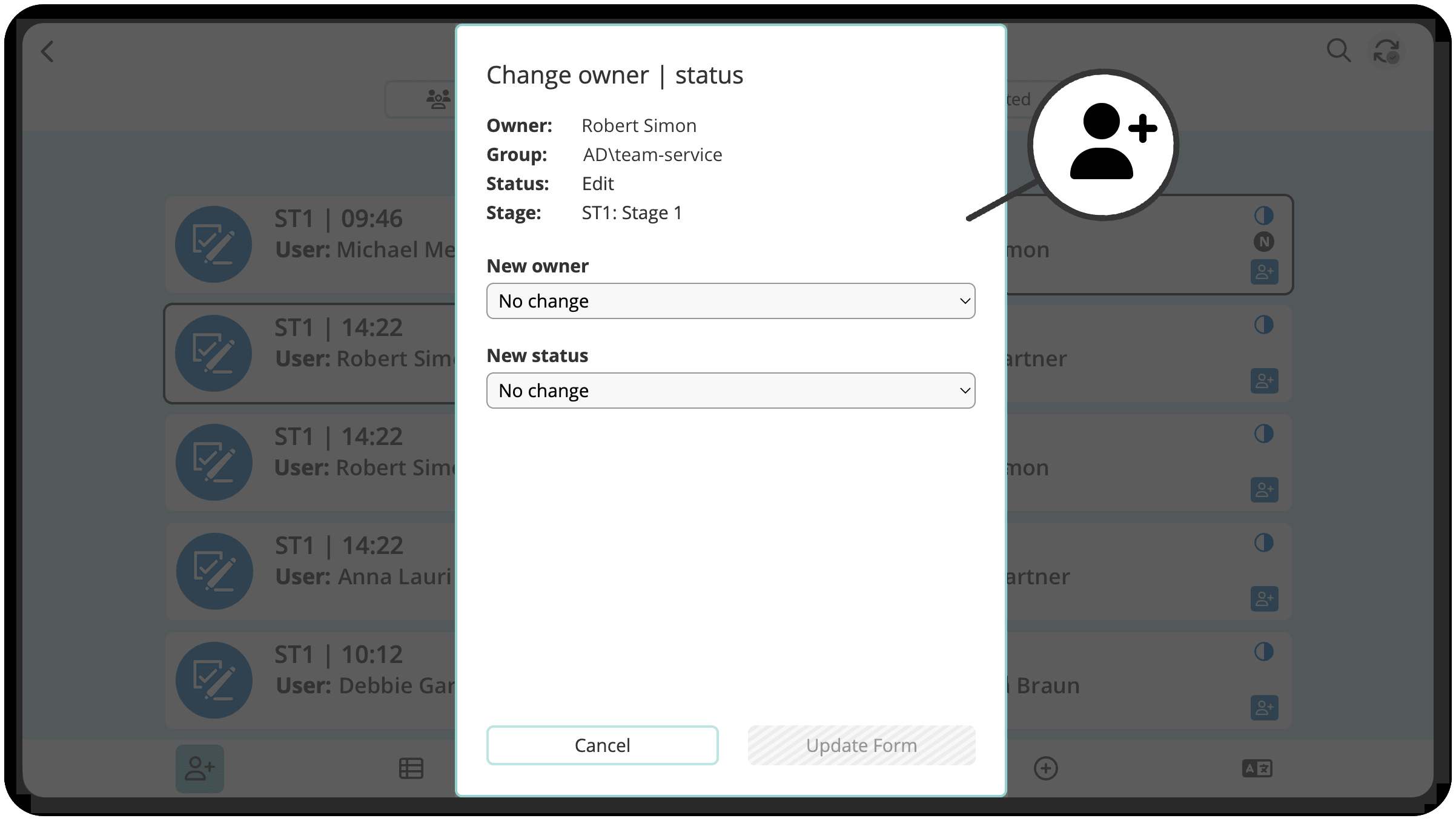Click the N badge on the first form

[1263, 242]
